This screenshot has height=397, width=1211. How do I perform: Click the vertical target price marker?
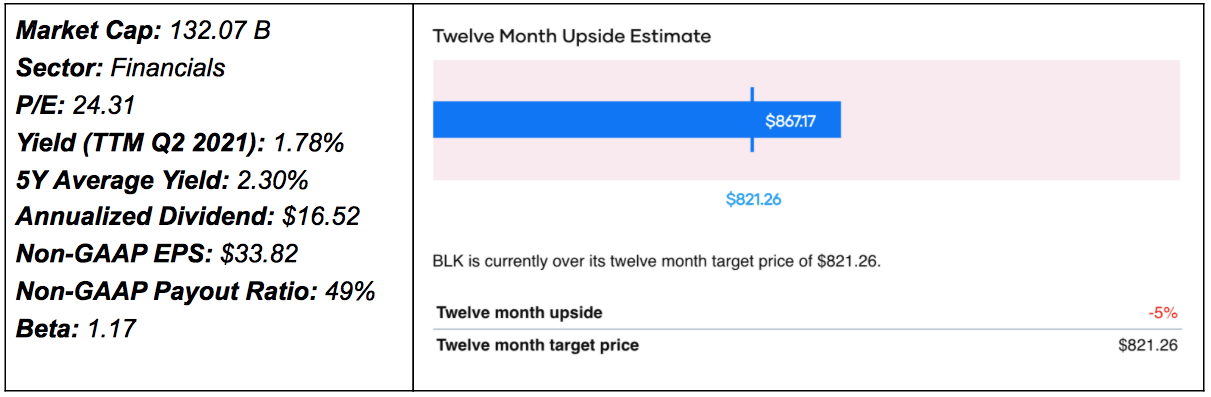751,120
